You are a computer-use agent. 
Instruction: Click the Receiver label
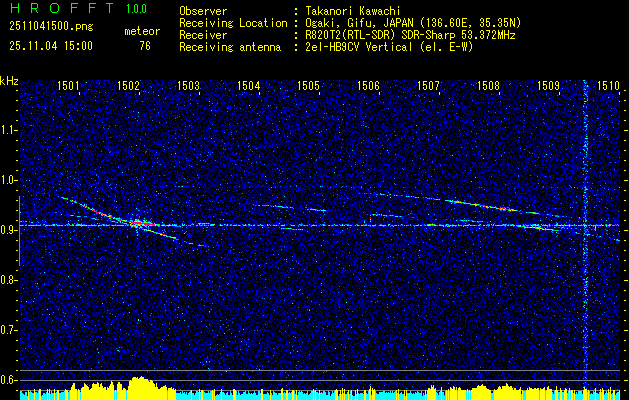(203, 35)
